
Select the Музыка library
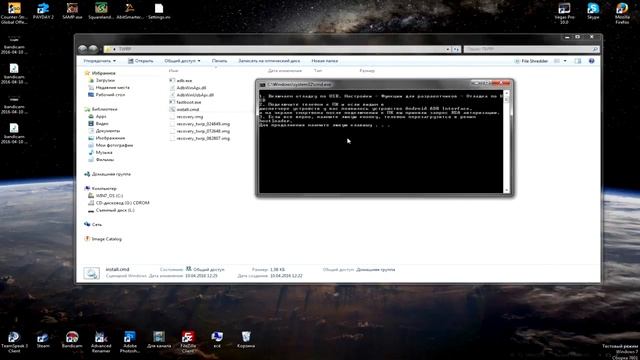[100, 153]
